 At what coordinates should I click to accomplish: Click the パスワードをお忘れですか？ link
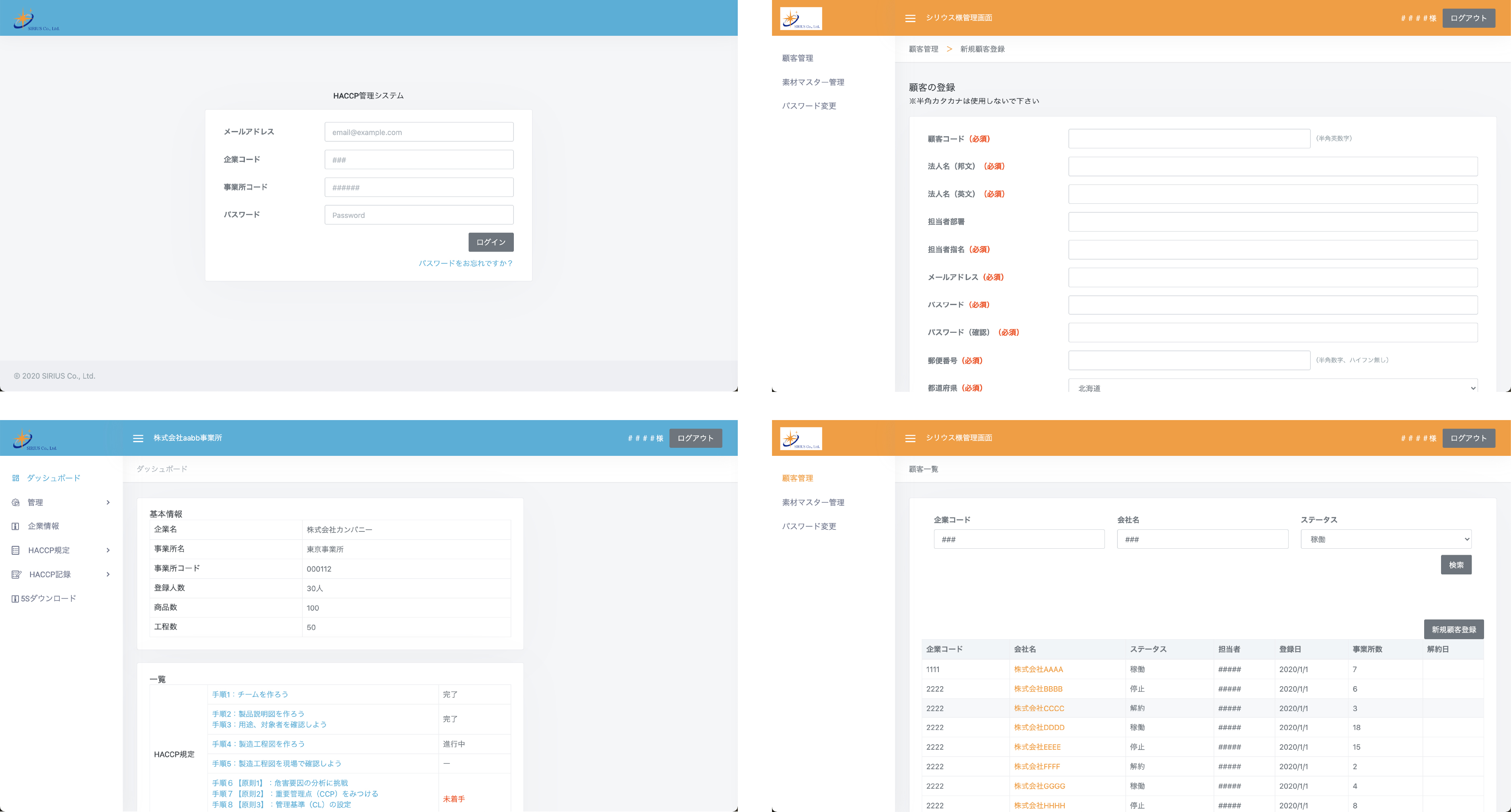(x=466, y=263)
